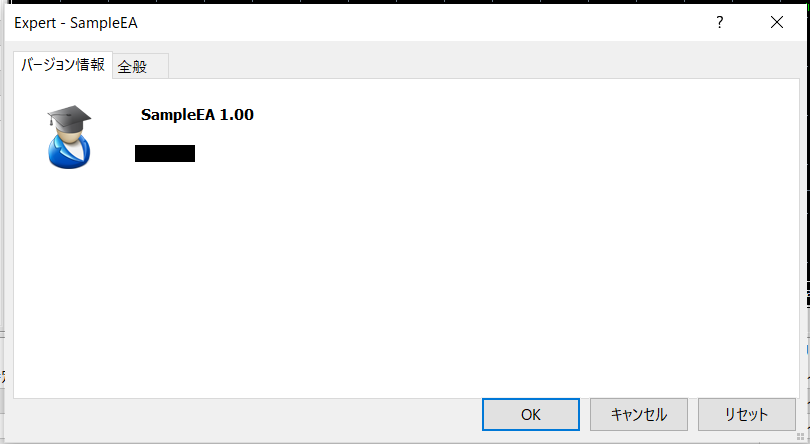Close the Expert SampleEA dialog

[776, 22]
